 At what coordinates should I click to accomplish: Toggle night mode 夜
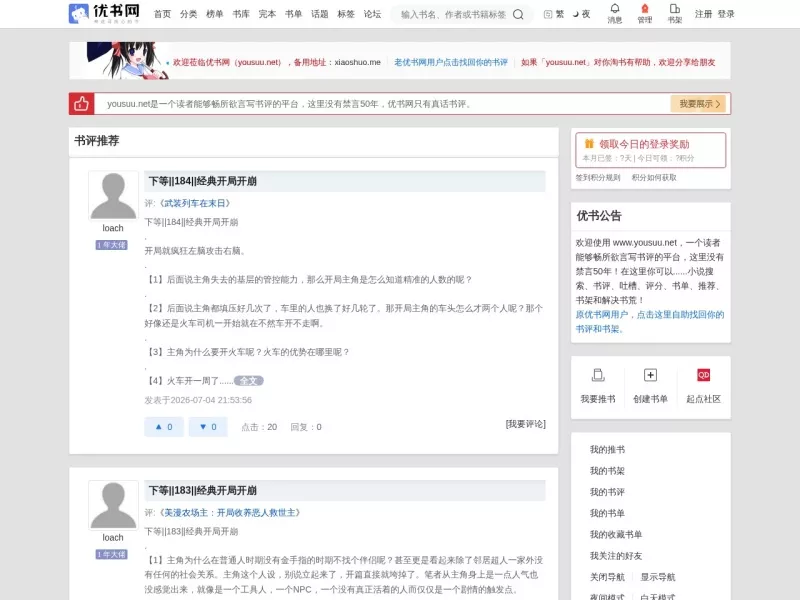point(581,14)
